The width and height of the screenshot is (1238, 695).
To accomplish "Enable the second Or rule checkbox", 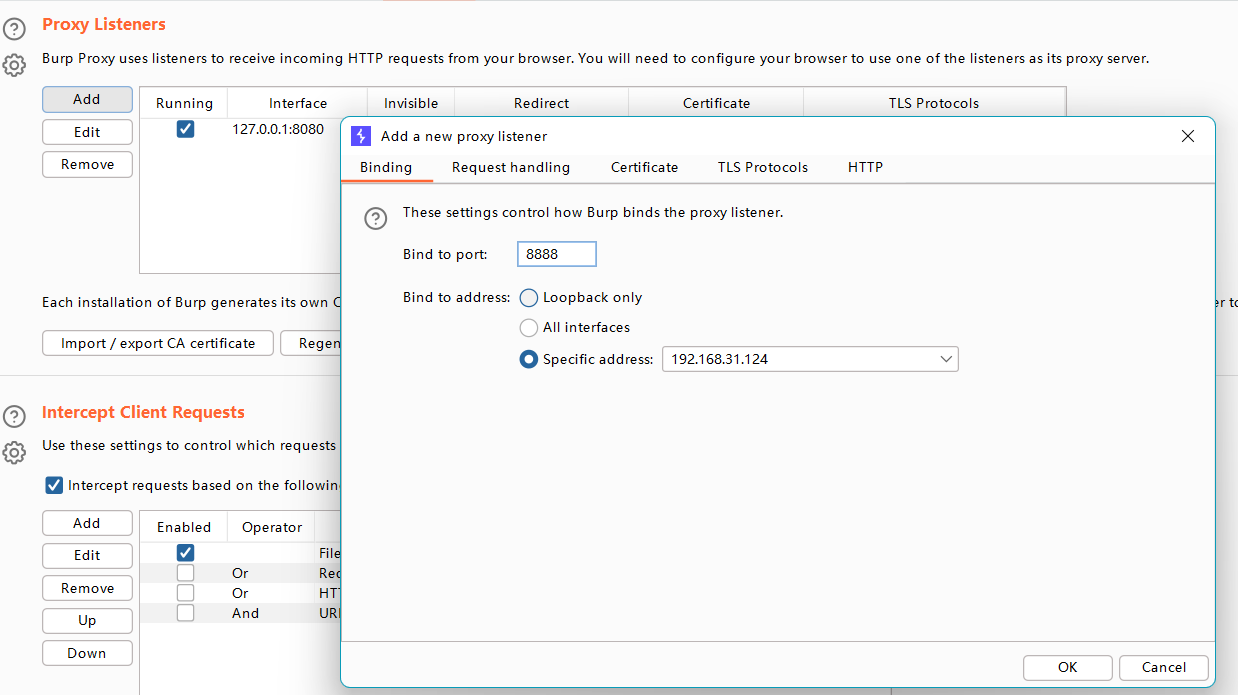I will click(x=185, y=593).
